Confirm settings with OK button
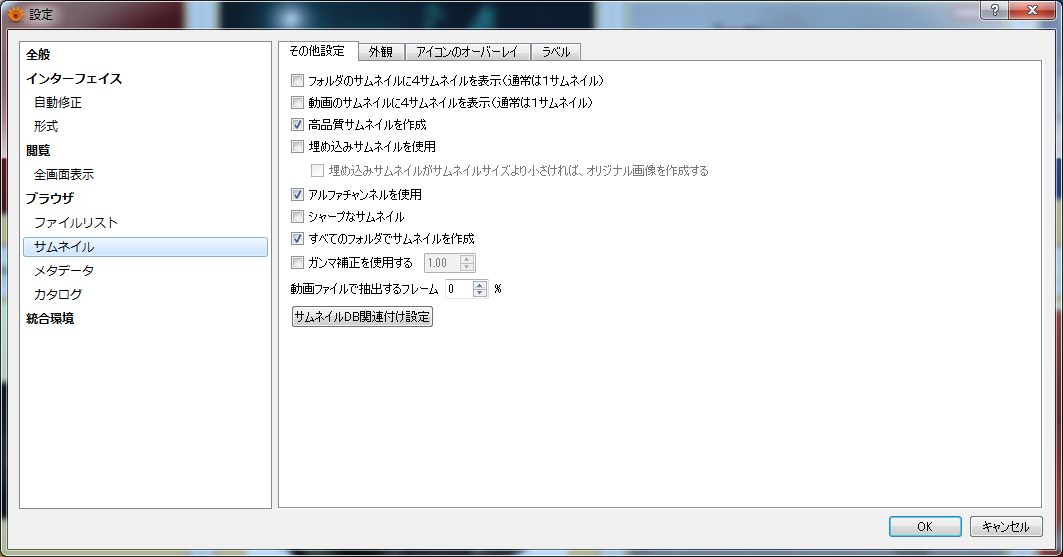 [x=925, y=527]
